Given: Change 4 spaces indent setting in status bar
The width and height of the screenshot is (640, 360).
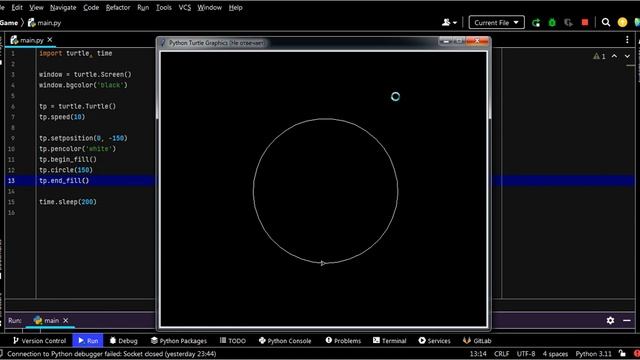Looking at the screenshot, I should pyautogui.click(x=555, y=354).
